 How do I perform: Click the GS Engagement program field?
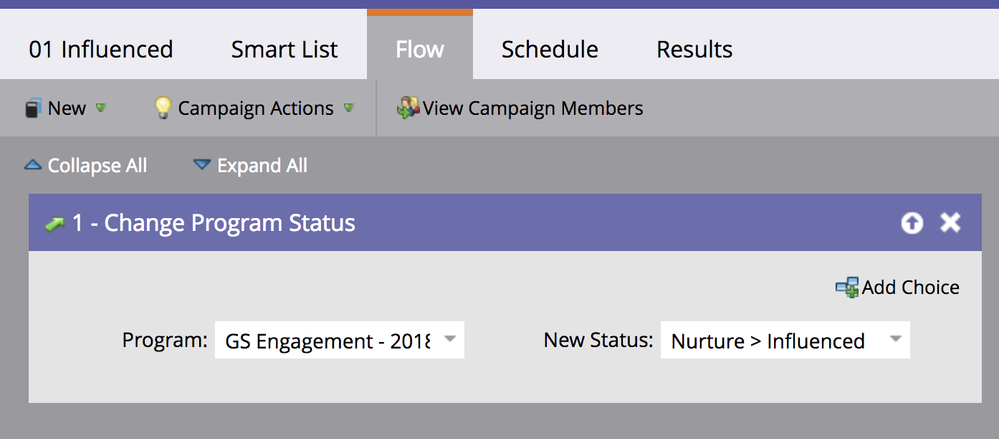coord(340,340)
